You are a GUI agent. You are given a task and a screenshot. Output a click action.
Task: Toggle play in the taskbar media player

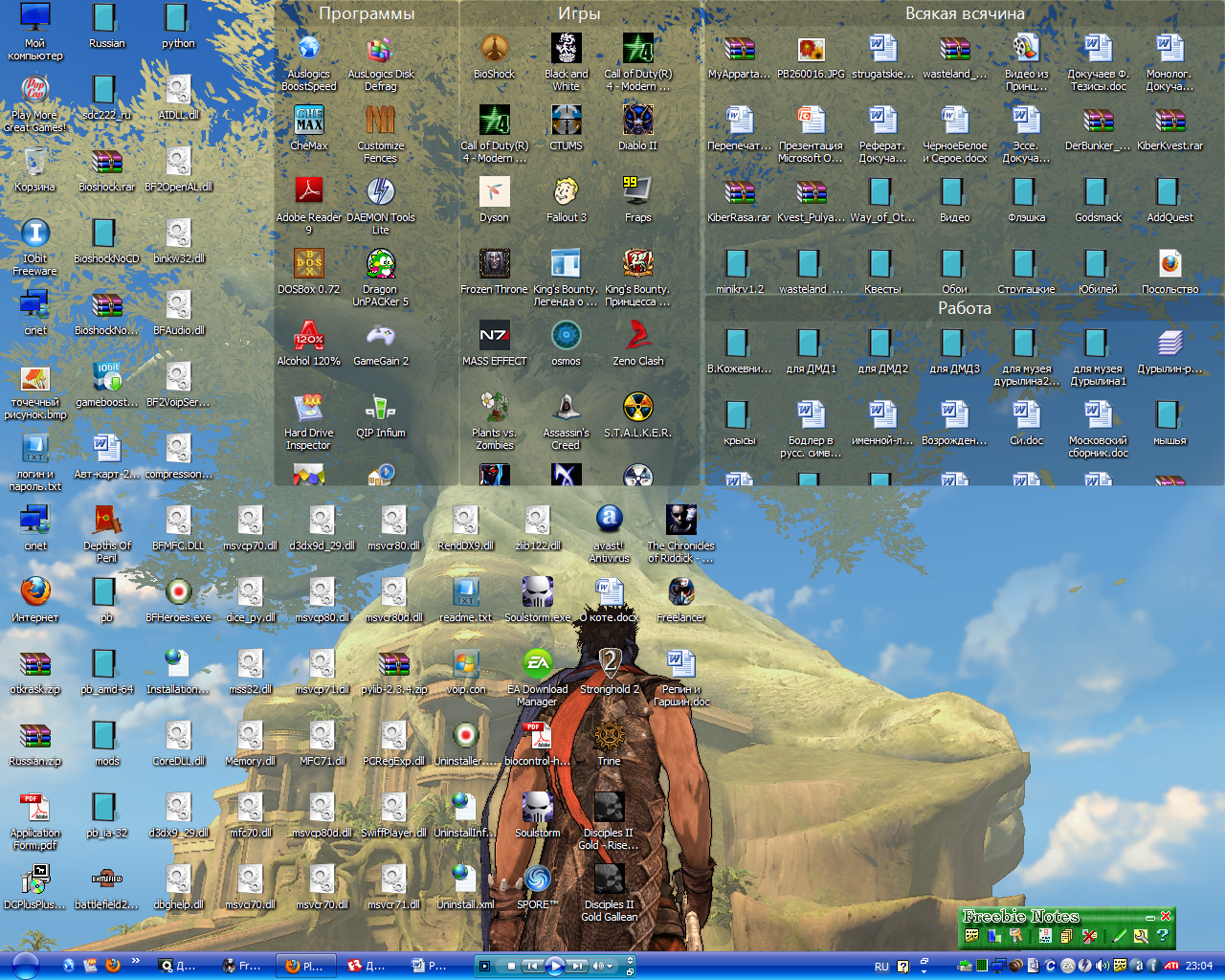pyautogui.click(x=554, y=967)
